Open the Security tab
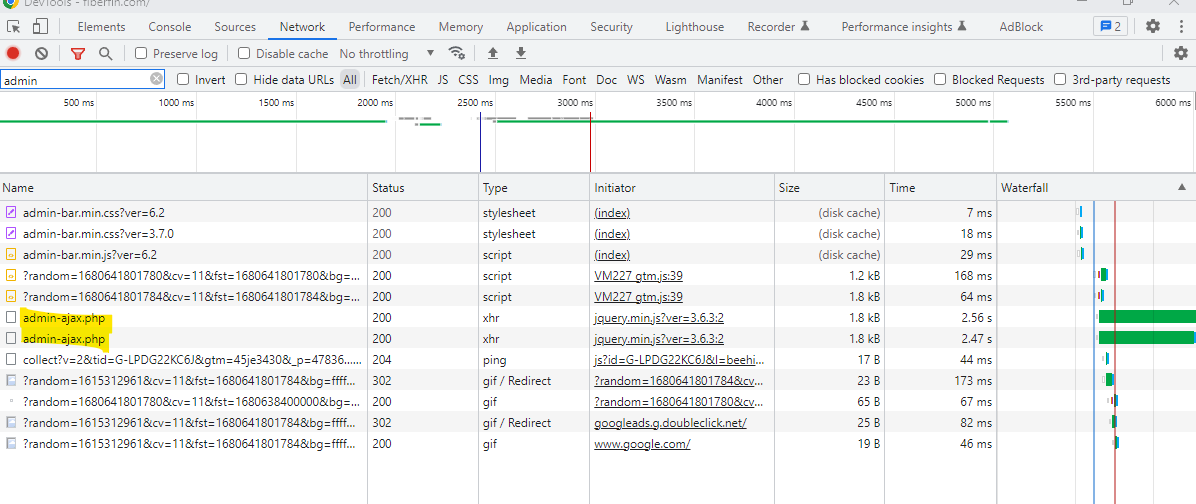 (x=611, y=27)
